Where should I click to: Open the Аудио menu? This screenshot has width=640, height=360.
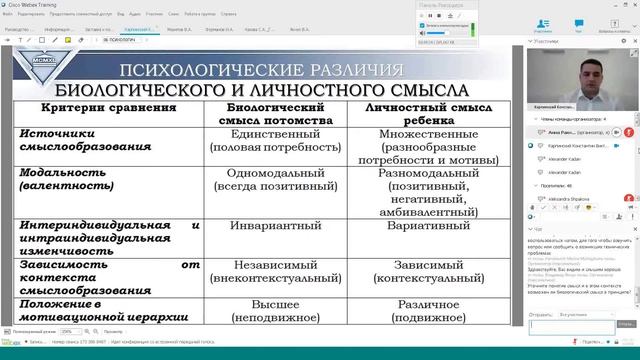tap(135, 14)
